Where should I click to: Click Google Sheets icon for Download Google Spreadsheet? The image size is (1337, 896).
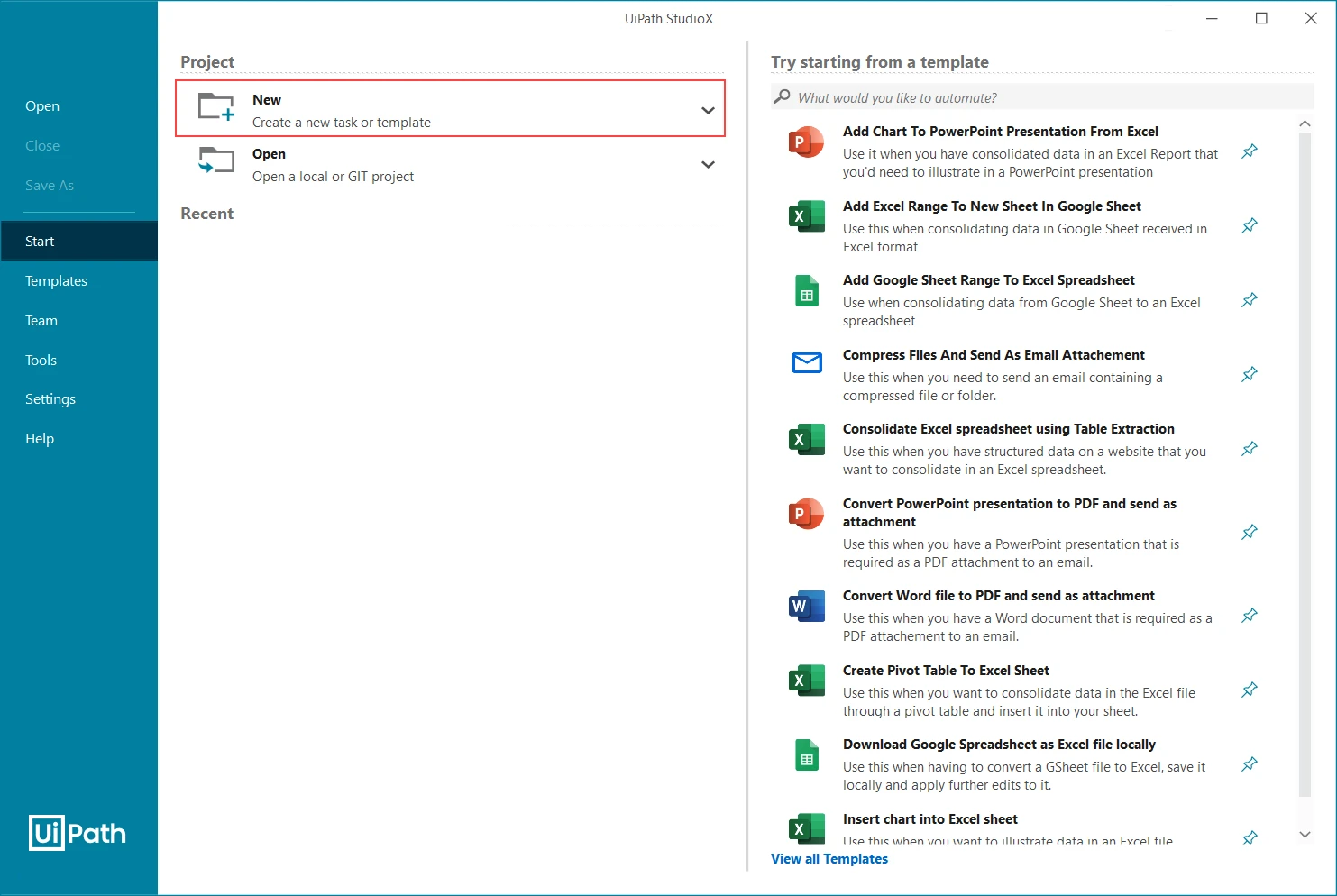[807, 755]
